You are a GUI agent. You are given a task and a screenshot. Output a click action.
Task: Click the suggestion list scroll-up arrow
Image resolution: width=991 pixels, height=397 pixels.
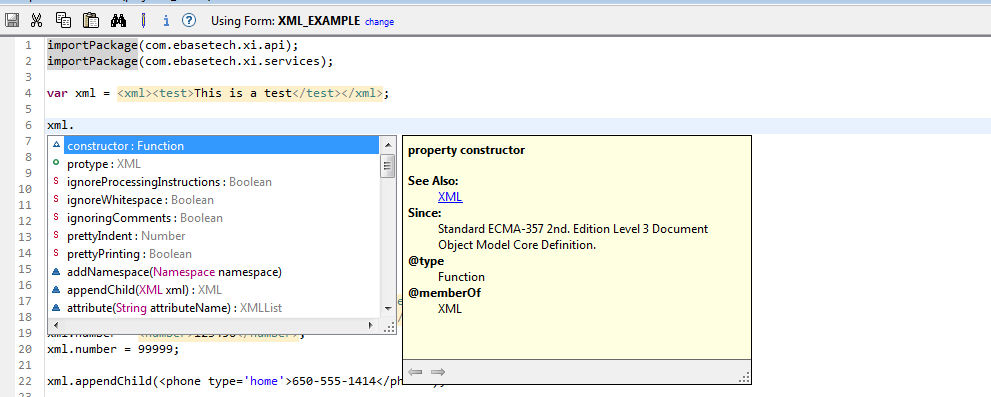point(388,145)
